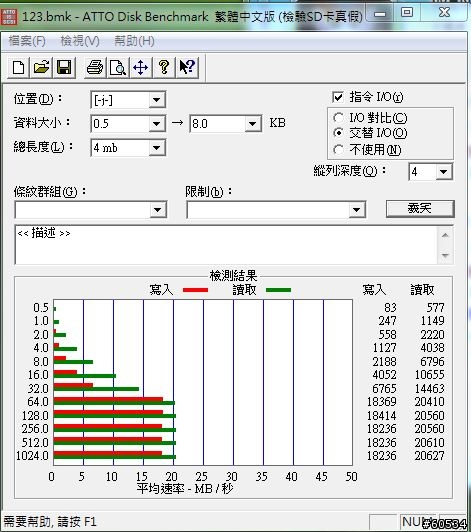Close the ATTO Disk Benchmark window
The width and height of the screenshot is (471, 532).
(x=444, y=13)
